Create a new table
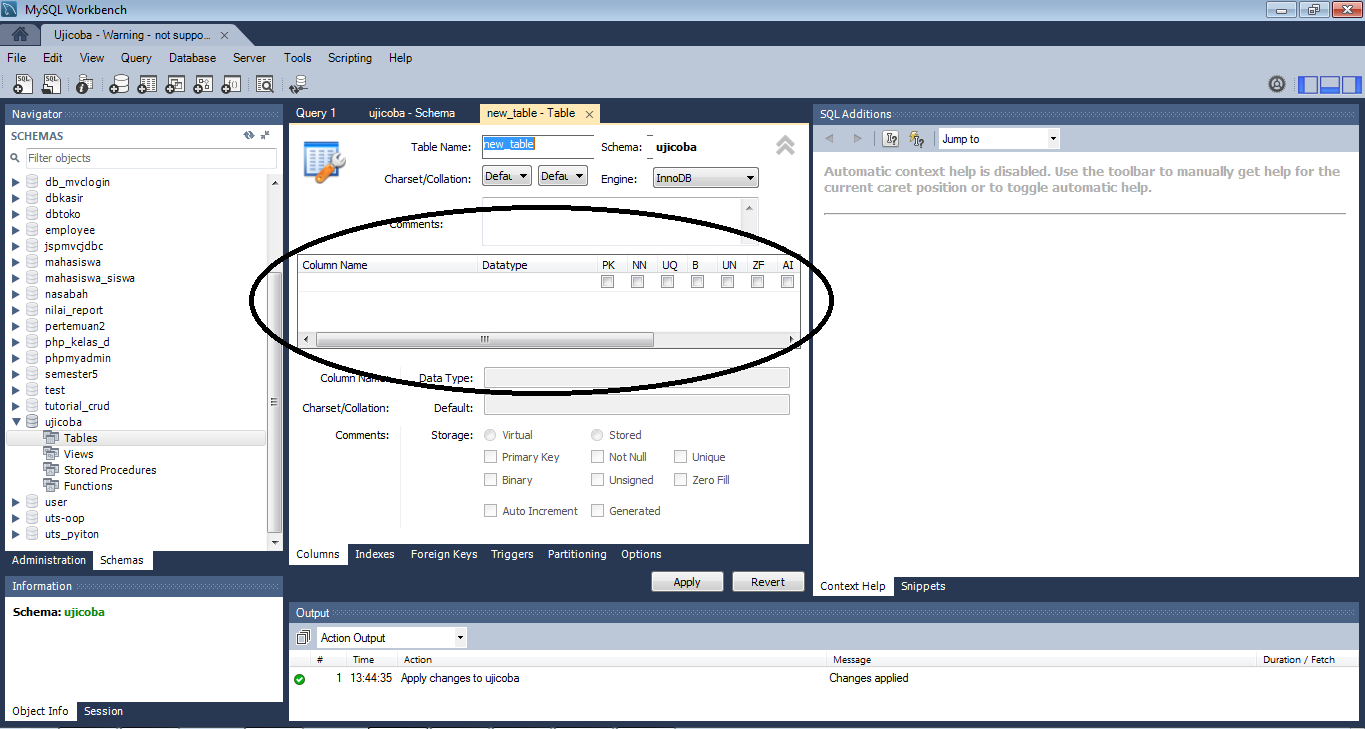Viewport: 1365px width, 729px height. pos(147,84)
